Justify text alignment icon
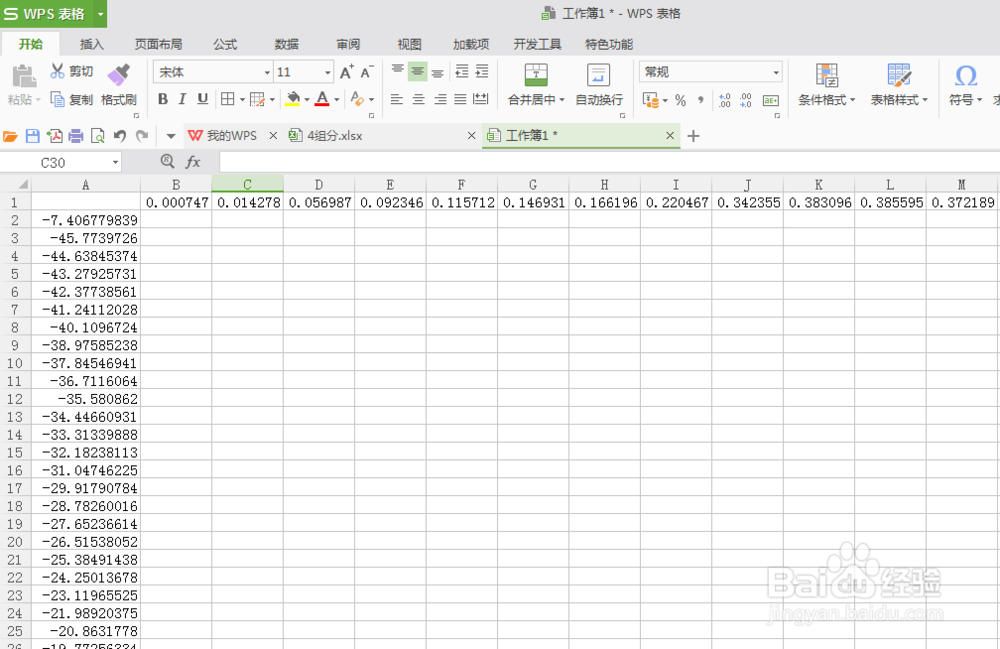This screenshot has height=649, width=1000. (460, 99)
